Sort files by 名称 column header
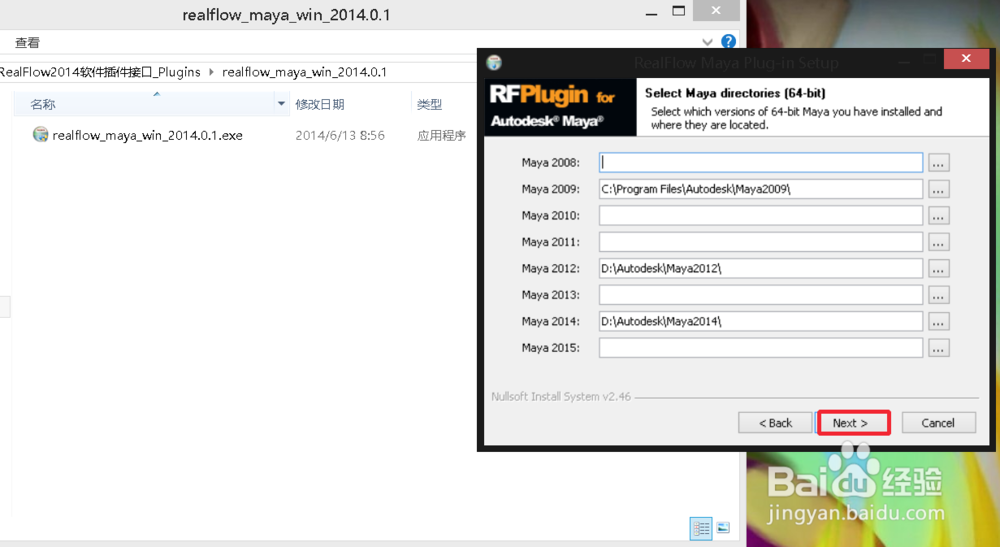This screenshot has width=1000, height=547. tap(43, 104)
